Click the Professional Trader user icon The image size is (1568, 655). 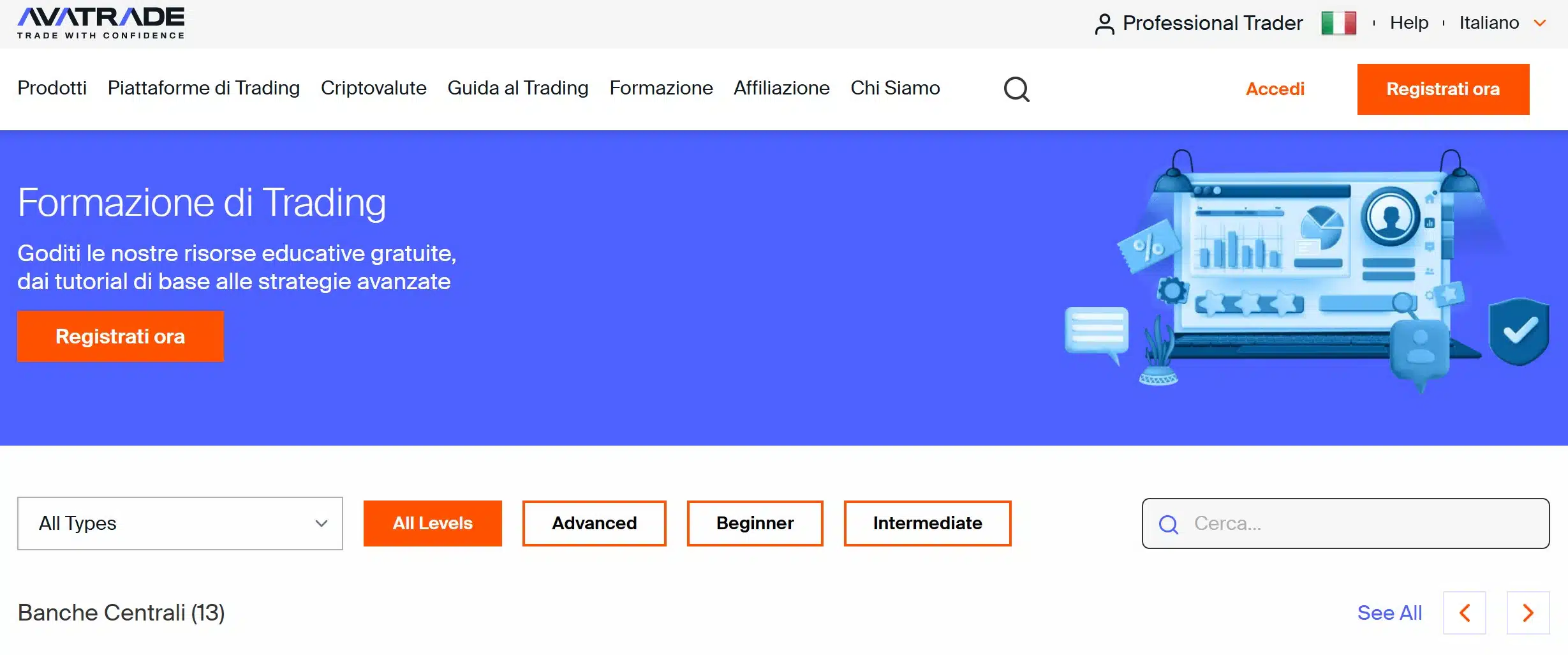coord(1104,24)
